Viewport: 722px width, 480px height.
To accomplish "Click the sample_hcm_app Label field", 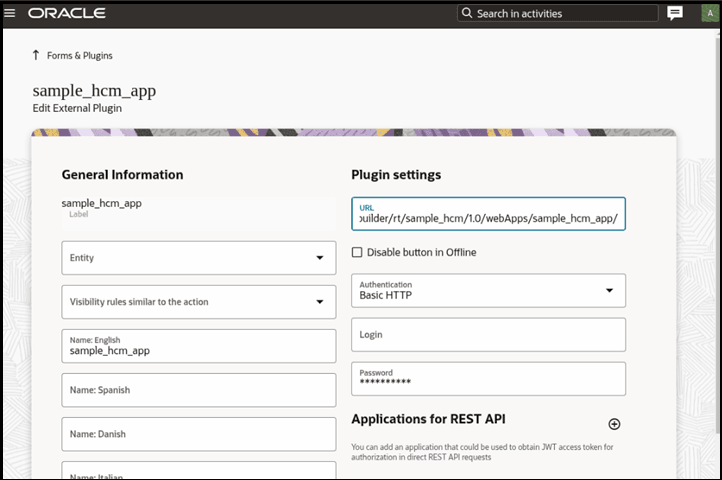I will (199, 213).
